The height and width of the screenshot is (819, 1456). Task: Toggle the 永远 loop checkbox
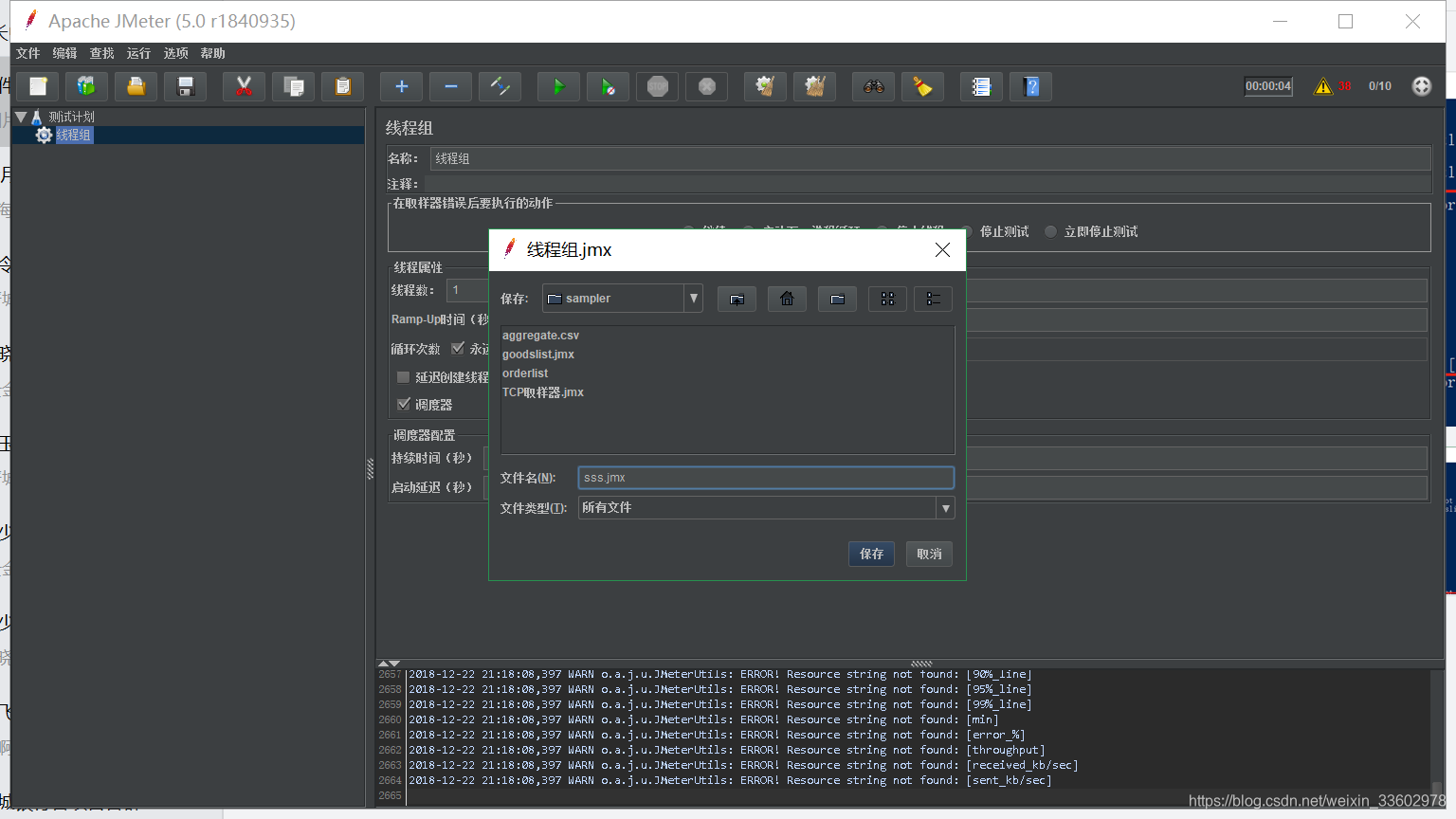pyautogui.click(x=458, y=348)
